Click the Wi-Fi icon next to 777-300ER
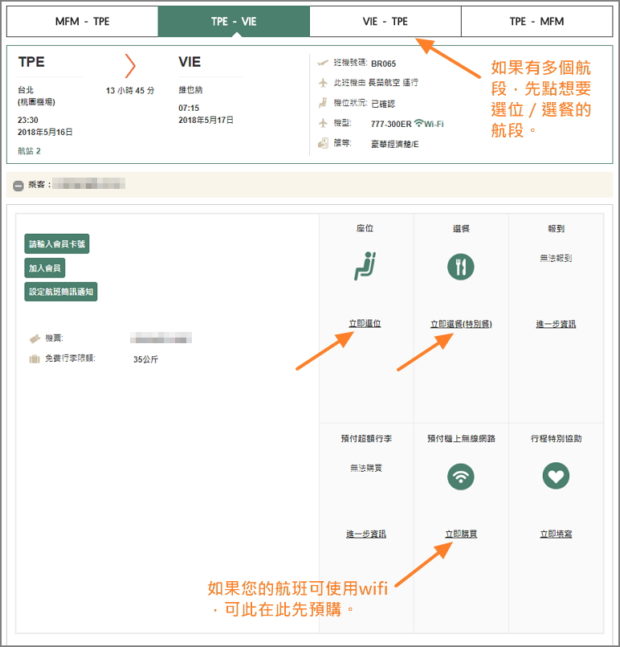The height and width of the screenshot is (647, 620). 419,123
